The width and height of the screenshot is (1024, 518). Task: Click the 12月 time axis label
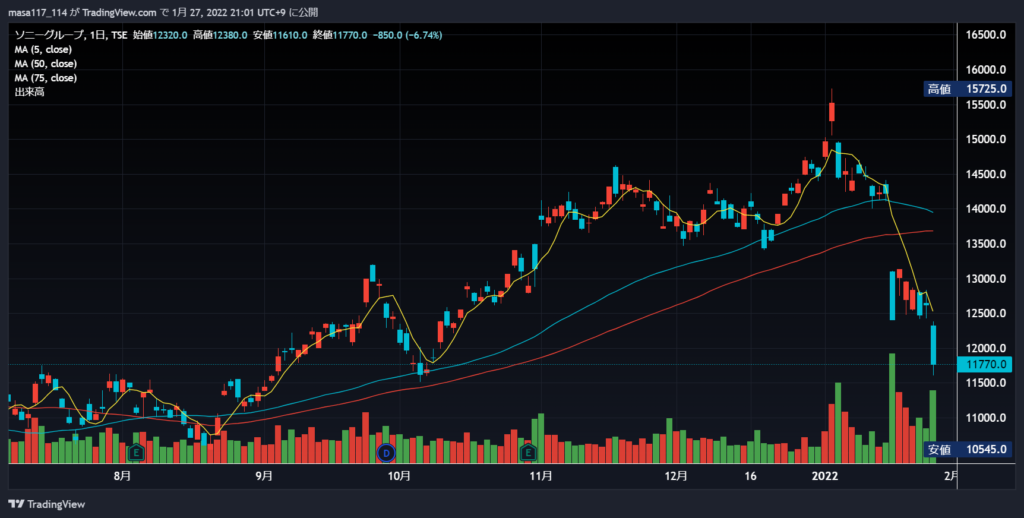pos(676,476)
